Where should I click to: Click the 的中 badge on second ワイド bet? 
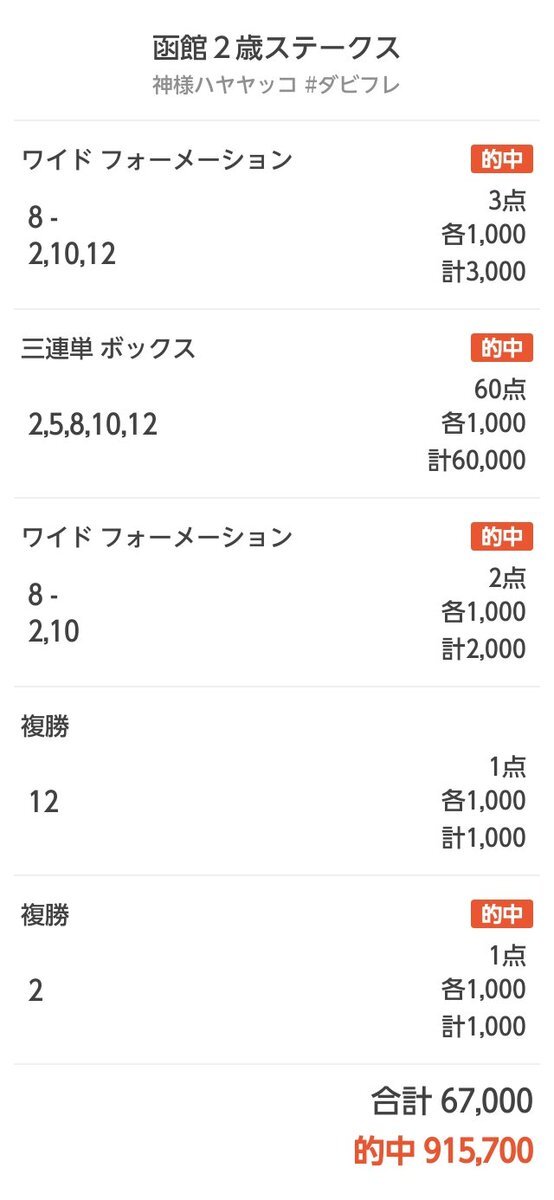(x=502, y=537)
